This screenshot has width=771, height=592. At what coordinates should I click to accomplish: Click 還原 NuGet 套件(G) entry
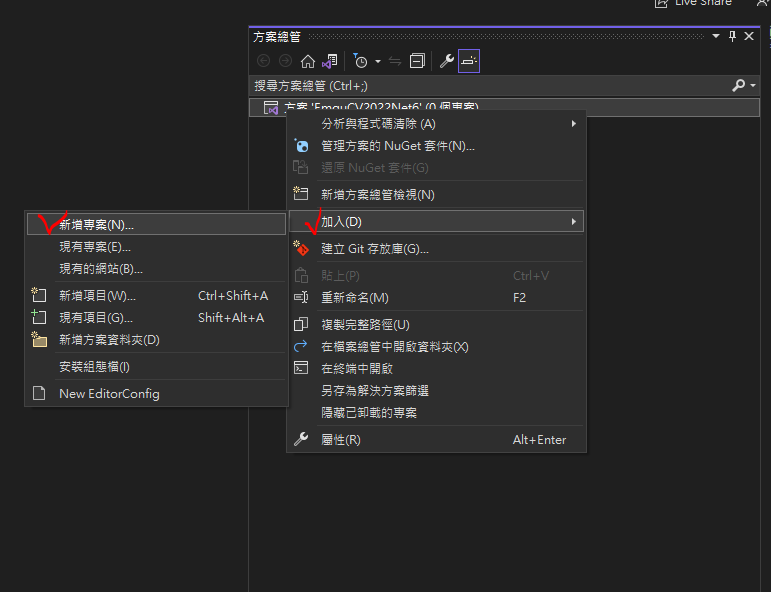tap(437, 168)
